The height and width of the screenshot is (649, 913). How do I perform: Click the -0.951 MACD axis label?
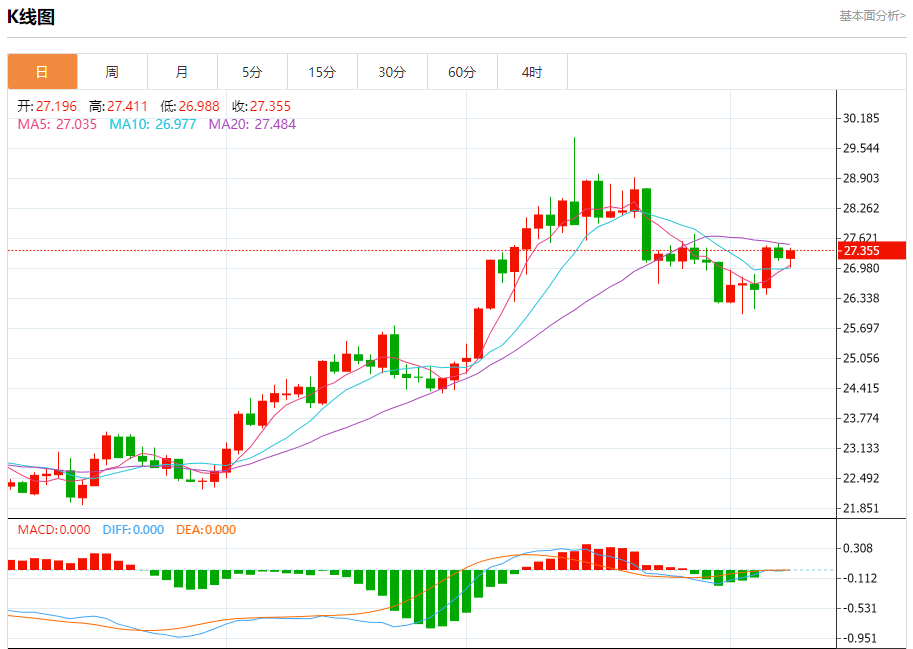pos(860,639)
